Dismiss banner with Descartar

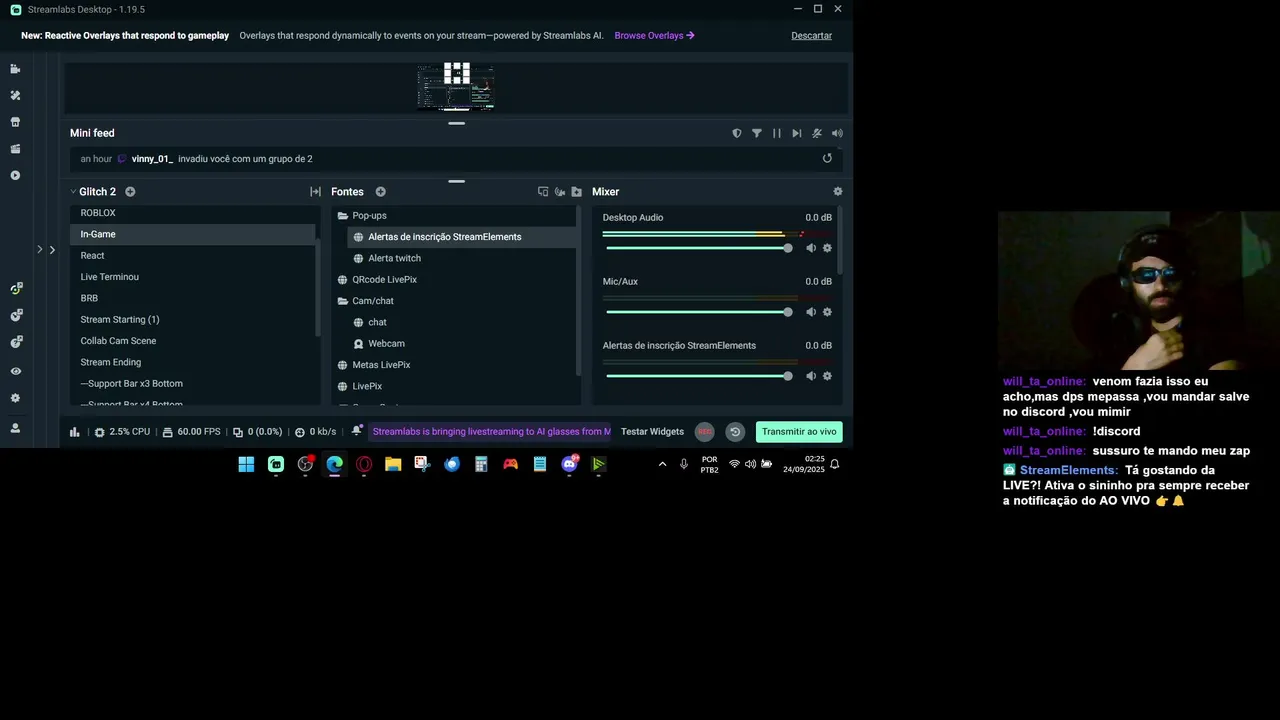pyautogui.click(x=811, y=36)
